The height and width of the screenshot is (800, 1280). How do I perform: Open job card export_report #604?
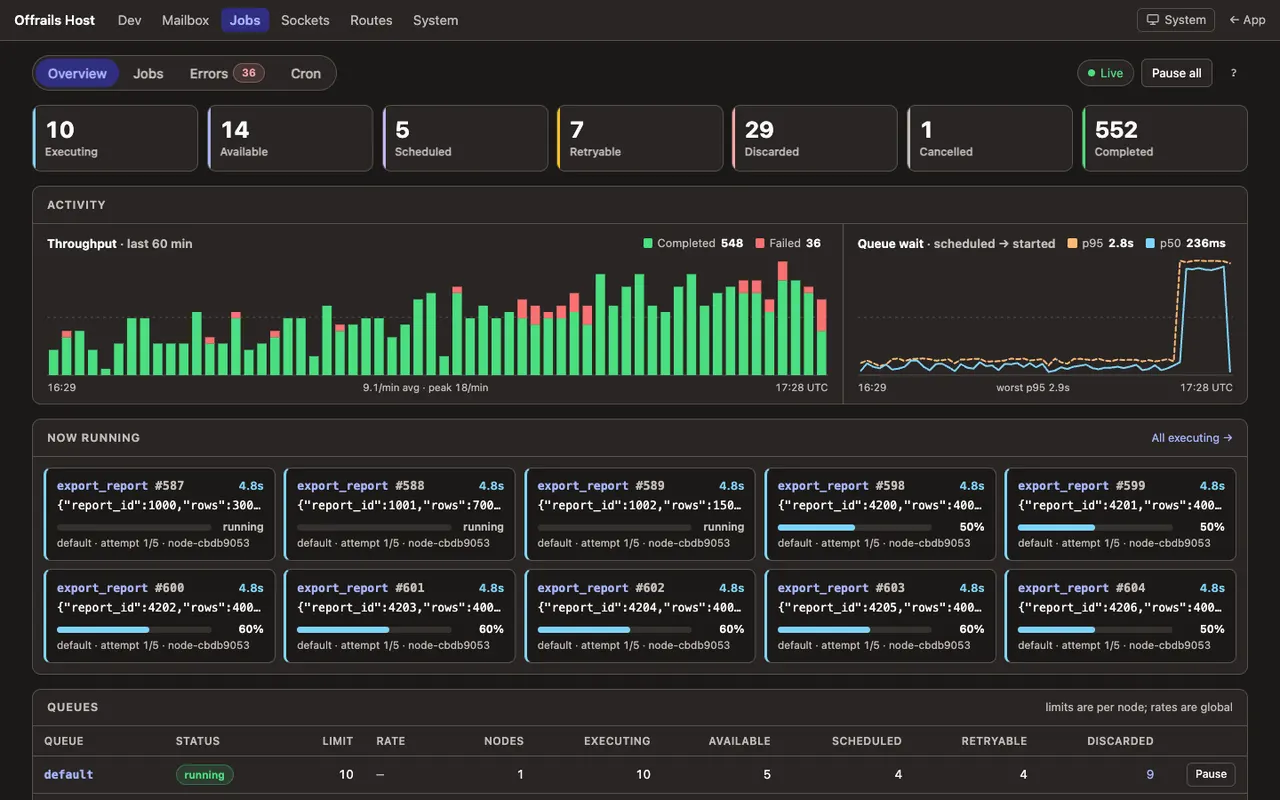click(x=1120, y=616)
